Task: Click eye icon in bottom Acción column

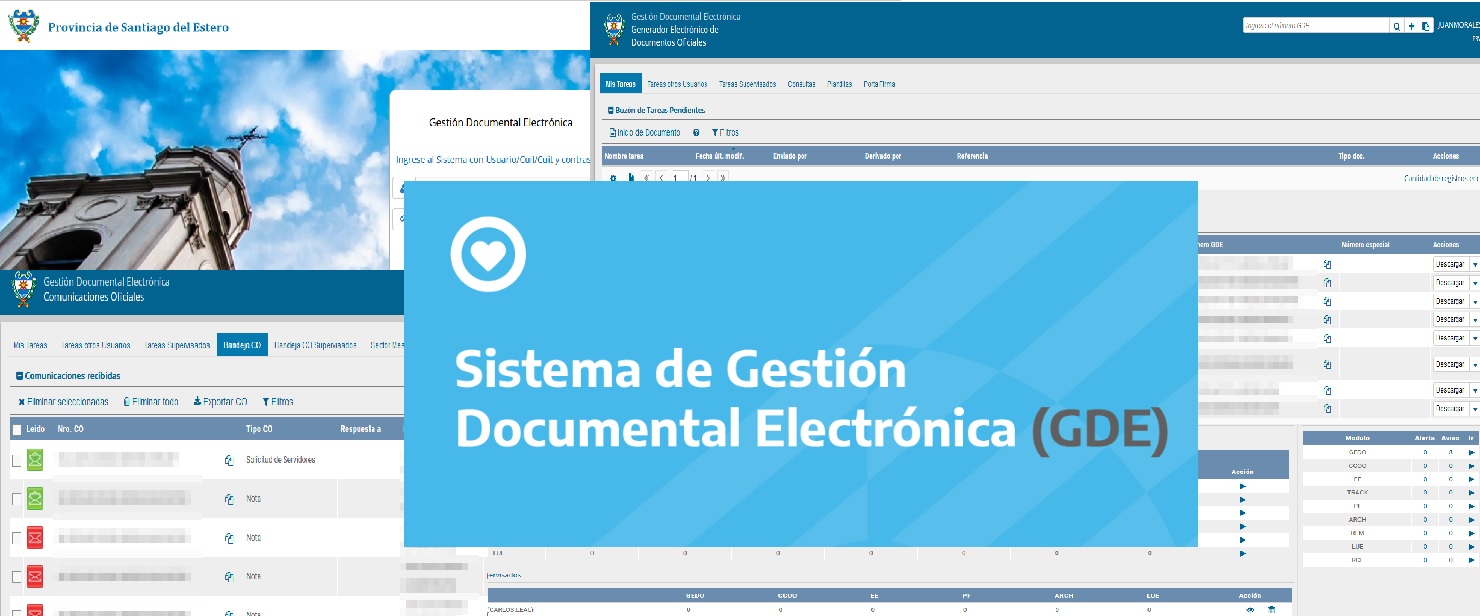Action: pos(1250,609)
